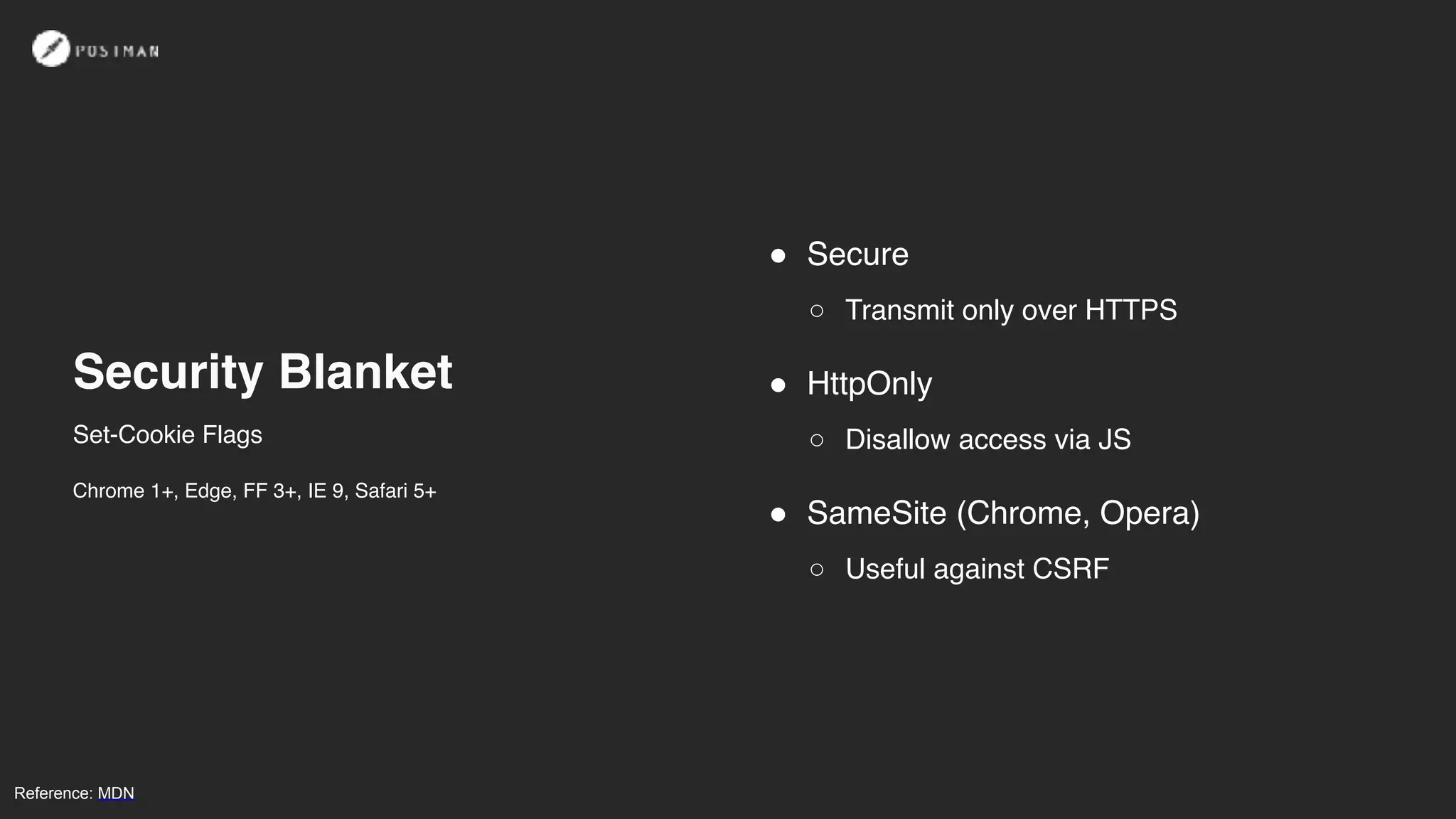Select the 'SameSite (Chrome, Opera)' bullet text
The image size is (1456, 819).
[x=1002, y=513]
